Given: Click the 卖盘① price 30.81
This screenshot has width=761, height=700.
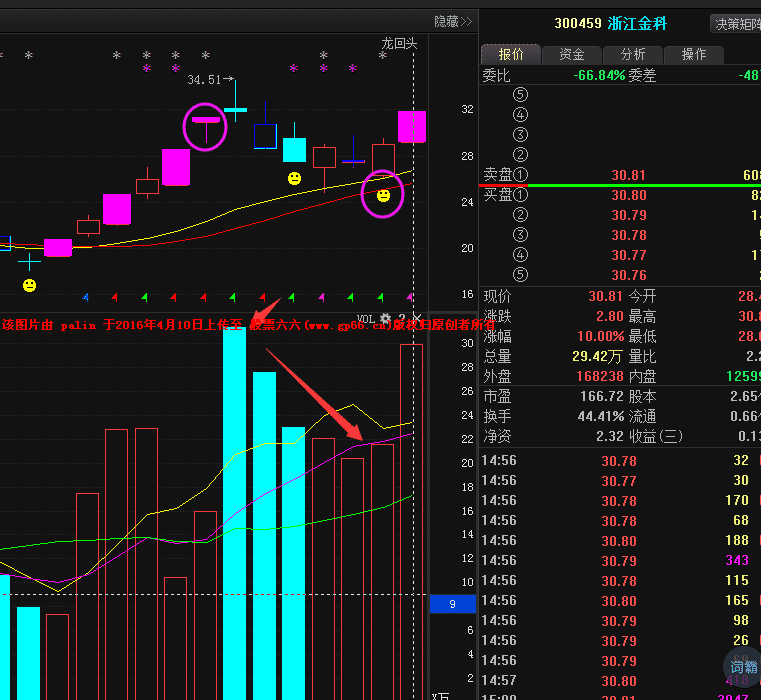Looking at the screenshot, I should [x=629, y=175].
